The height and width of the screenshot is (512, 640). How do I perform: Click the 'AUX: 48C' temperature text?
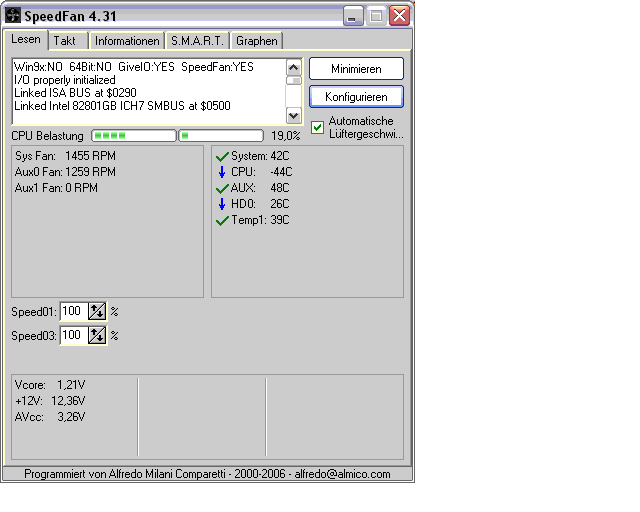click(x=260, y=188)
